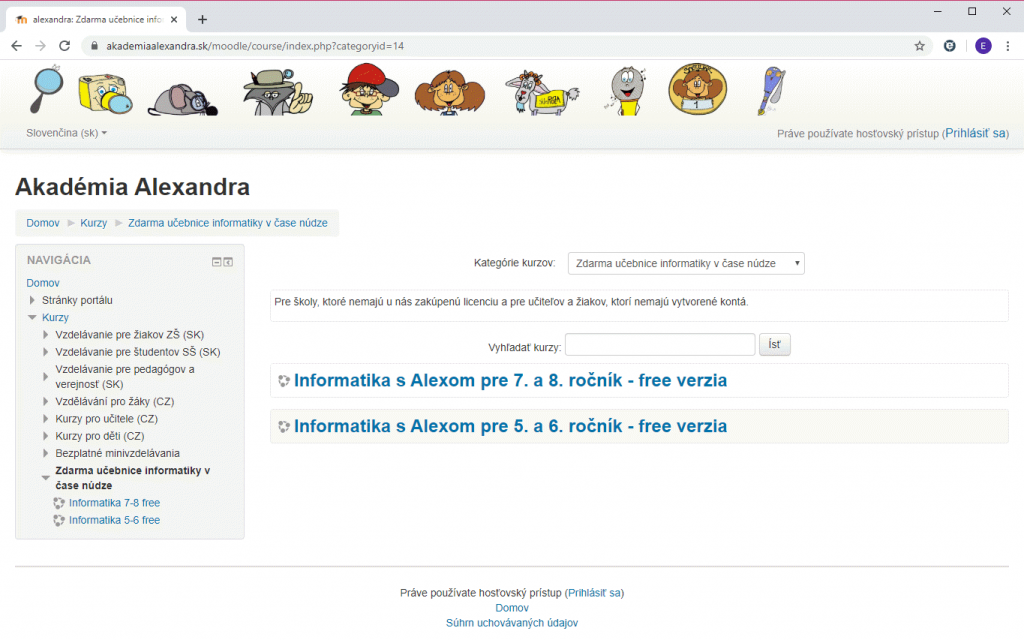Open the Slovenčina (sk) language menu
Screen dimensions: 1024x640
66,133
